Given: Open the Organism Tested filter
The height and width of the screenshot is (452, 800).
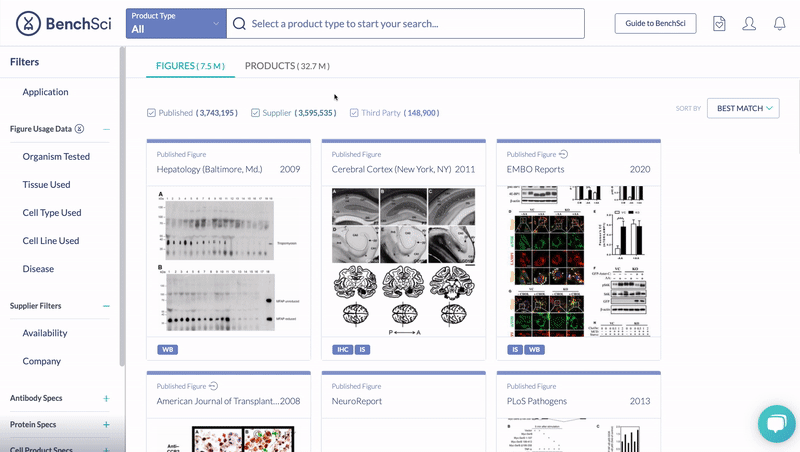Looking at the screenshot, I should 56,157.
